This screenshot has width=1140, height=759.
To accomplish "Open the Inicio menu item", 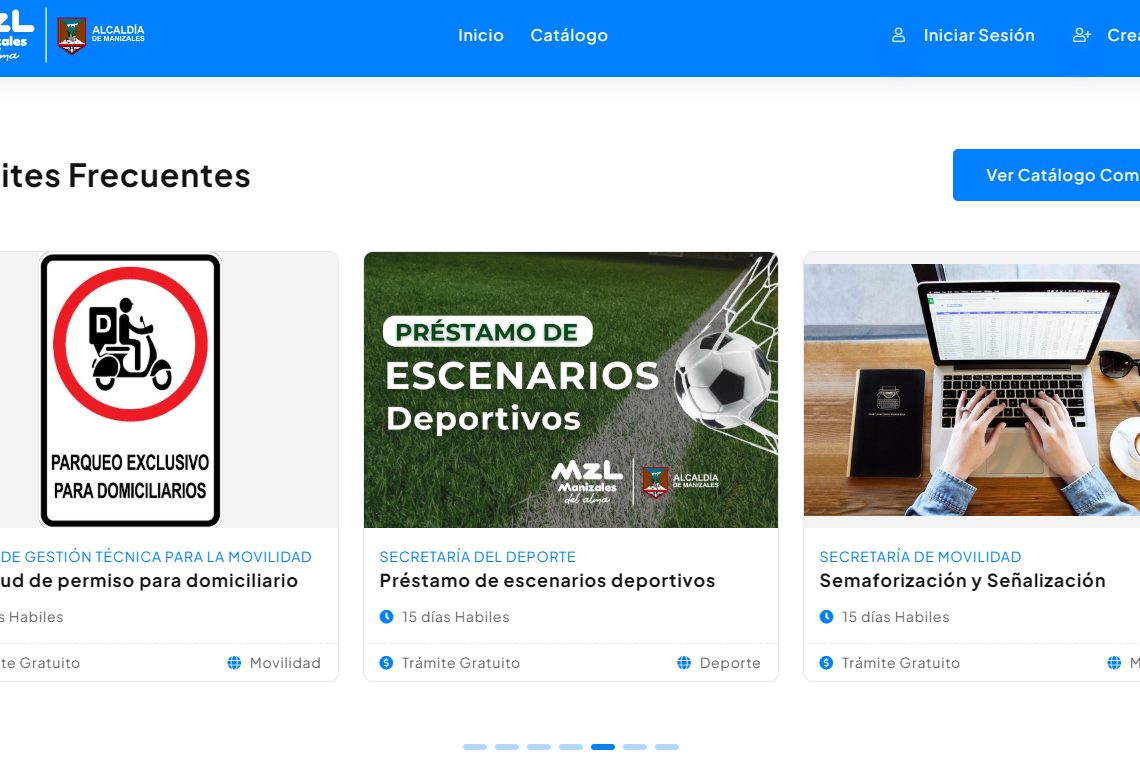I will (x=481, y=35).
